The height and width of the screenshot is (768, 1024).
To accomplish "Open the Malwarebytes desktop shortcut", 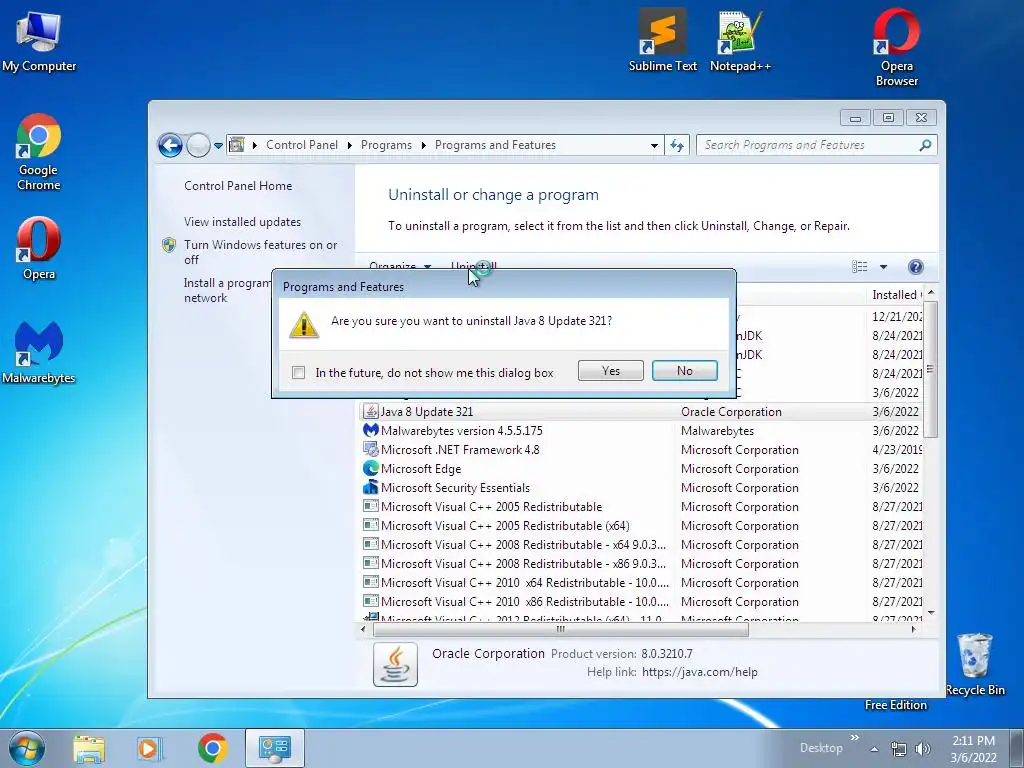I will (x=39, y=351).
